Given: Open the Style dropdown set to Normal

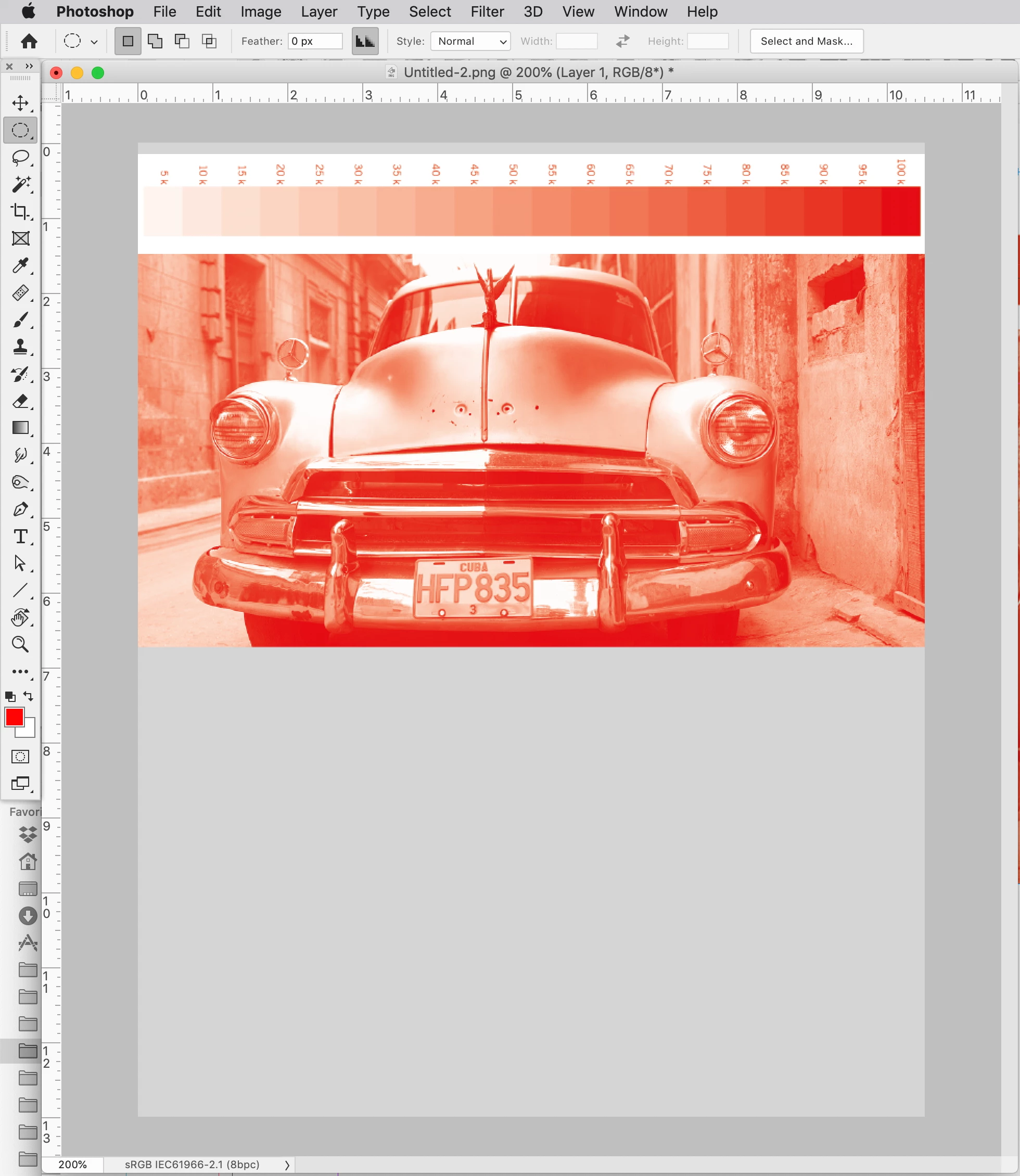Looking at the screenshot, I should [x=470, y=41].
